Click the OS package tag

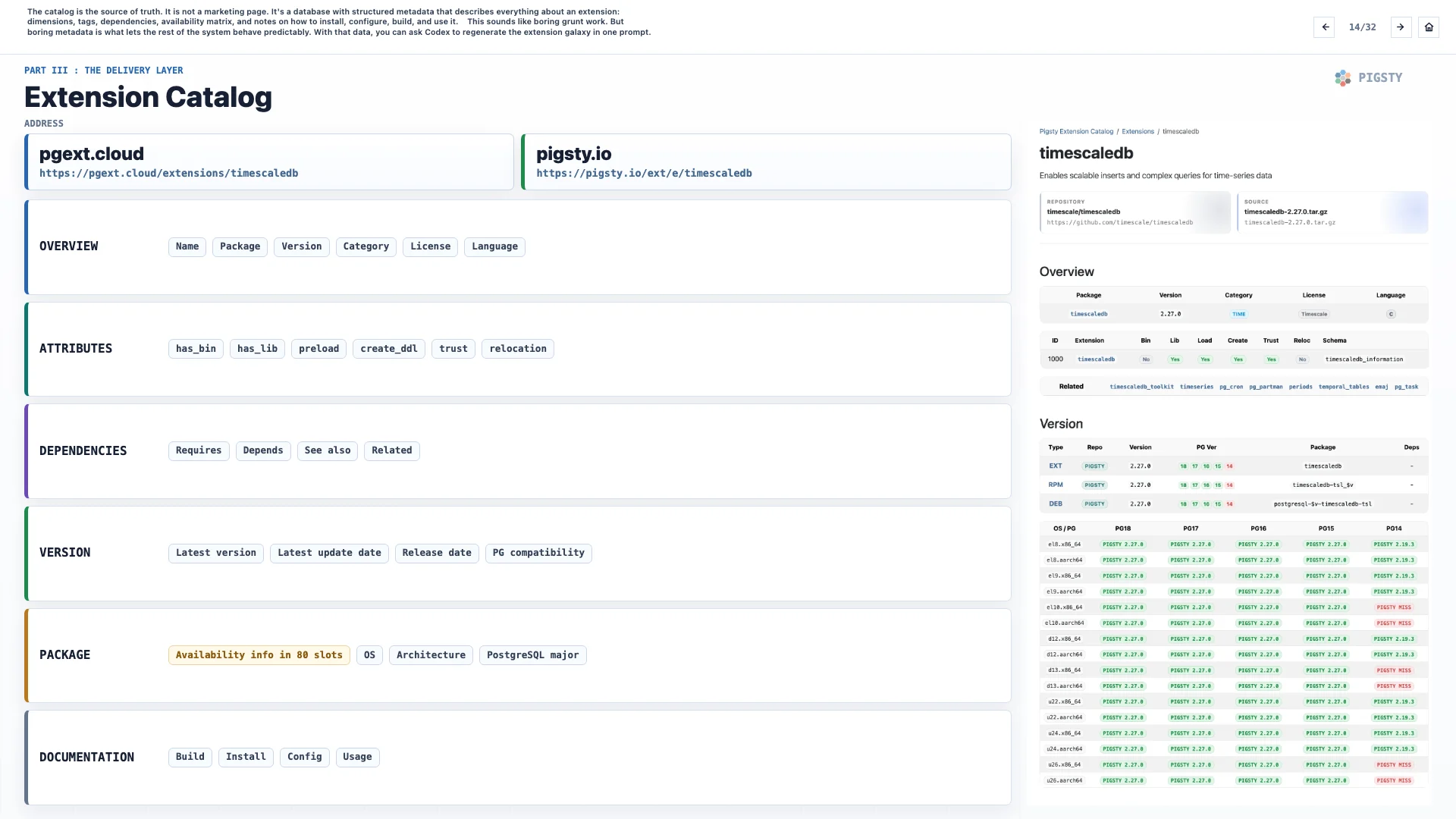[x=369, y=655]
